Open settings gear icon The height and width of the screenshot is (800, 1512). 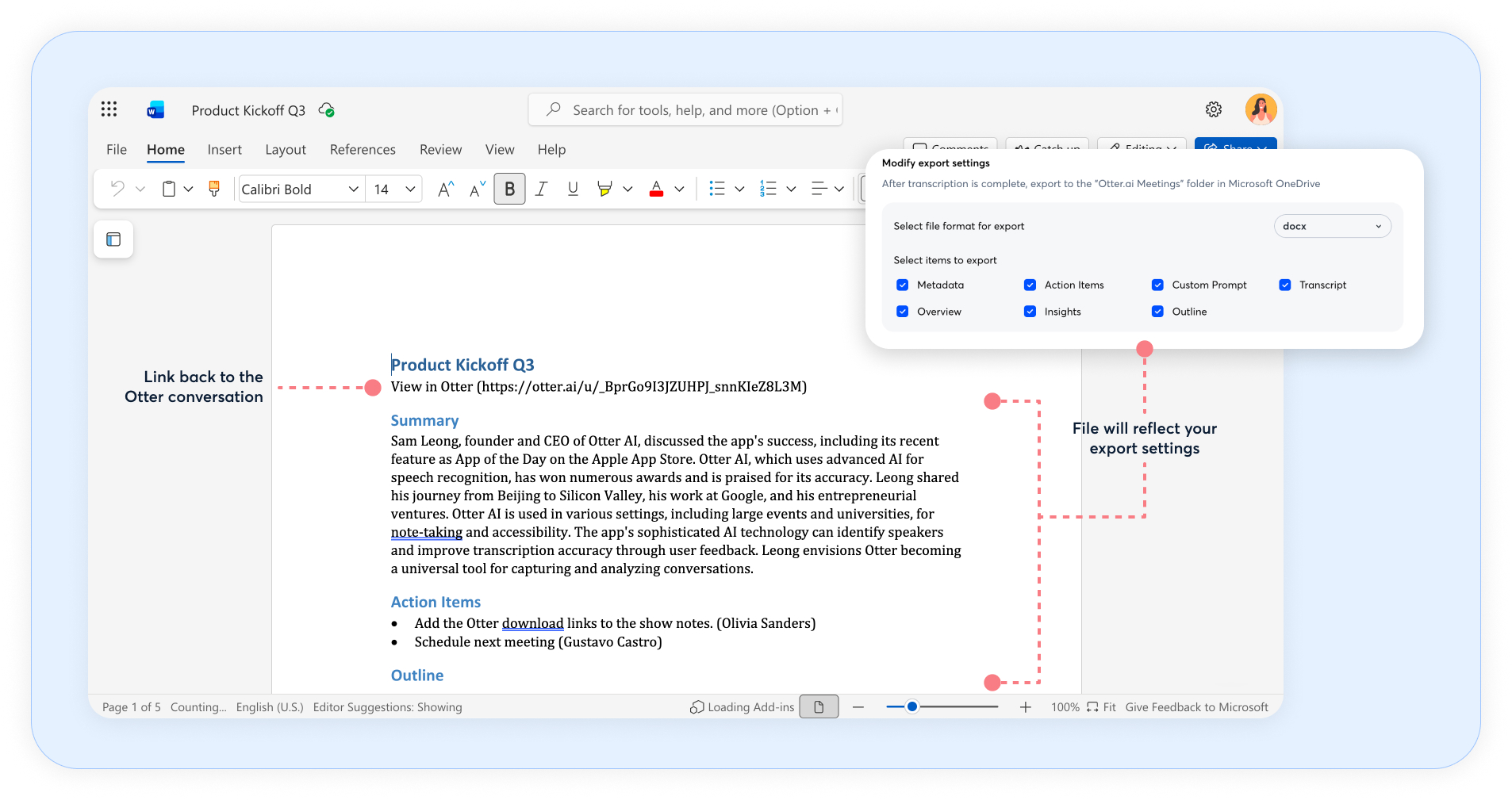[1214, 109]
